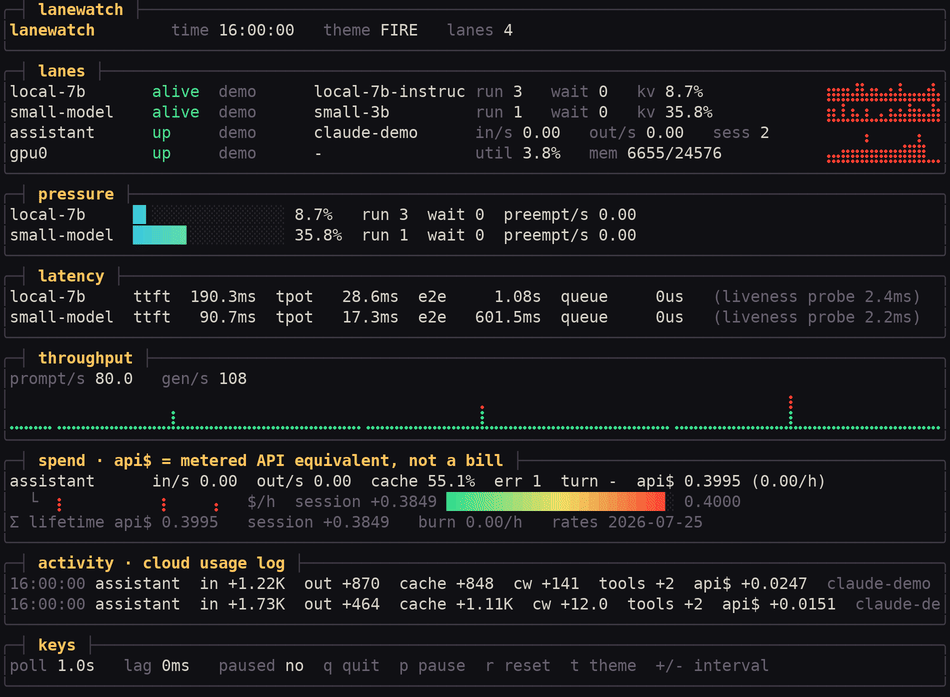Click pressure 35.8% percentage value
950x697 pixels.
[318, 235]
